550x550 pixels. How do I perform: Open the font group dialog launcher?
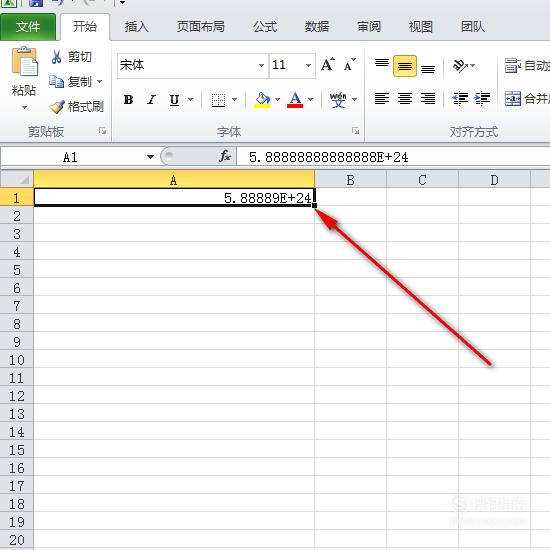[355, 131]
